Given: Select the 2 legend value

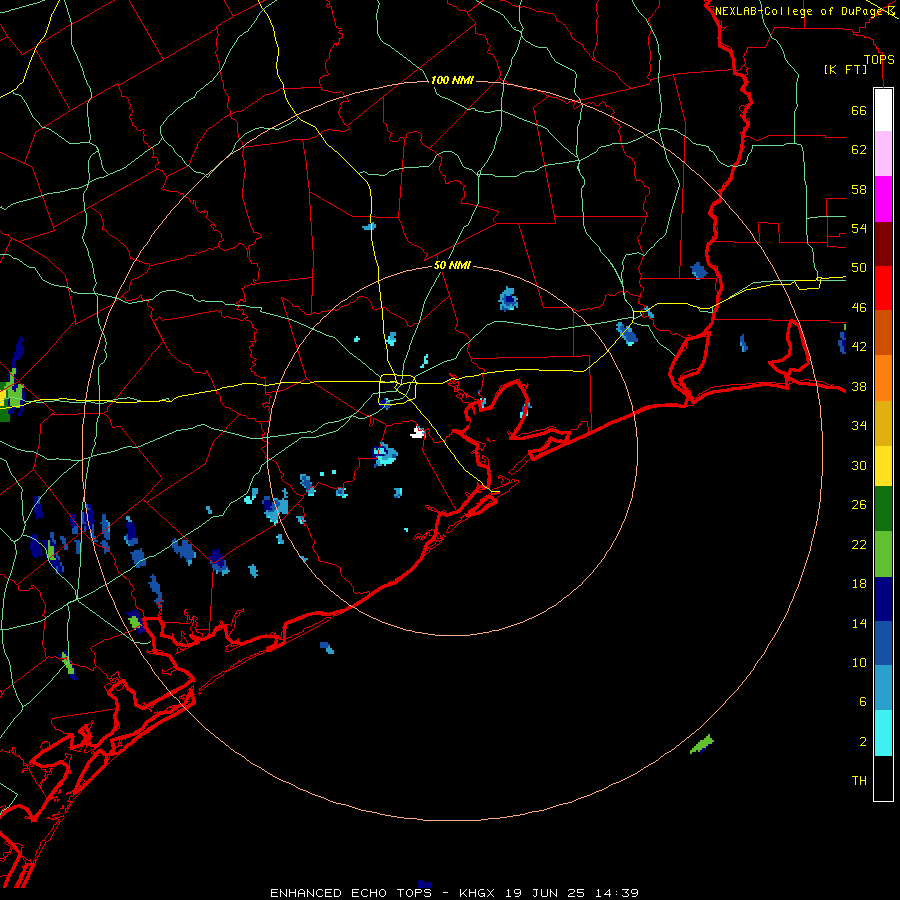Looking at the screenshot, I should [x=863, y=742].
